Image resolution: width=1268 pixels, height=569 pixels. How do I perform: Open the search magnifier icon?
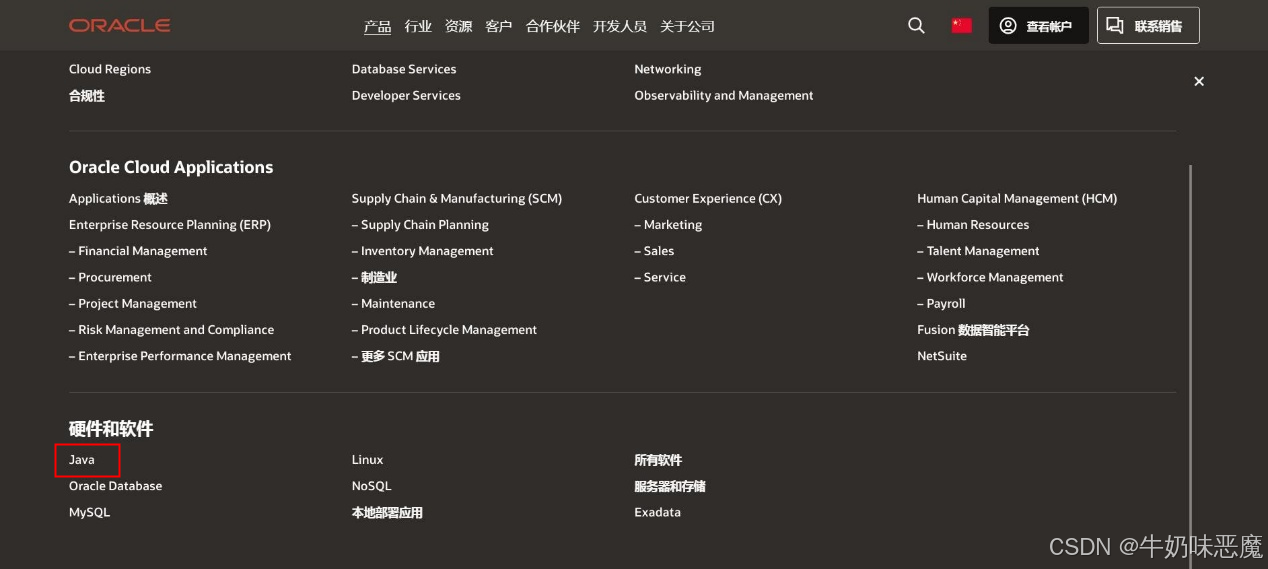tap(916, 25)
